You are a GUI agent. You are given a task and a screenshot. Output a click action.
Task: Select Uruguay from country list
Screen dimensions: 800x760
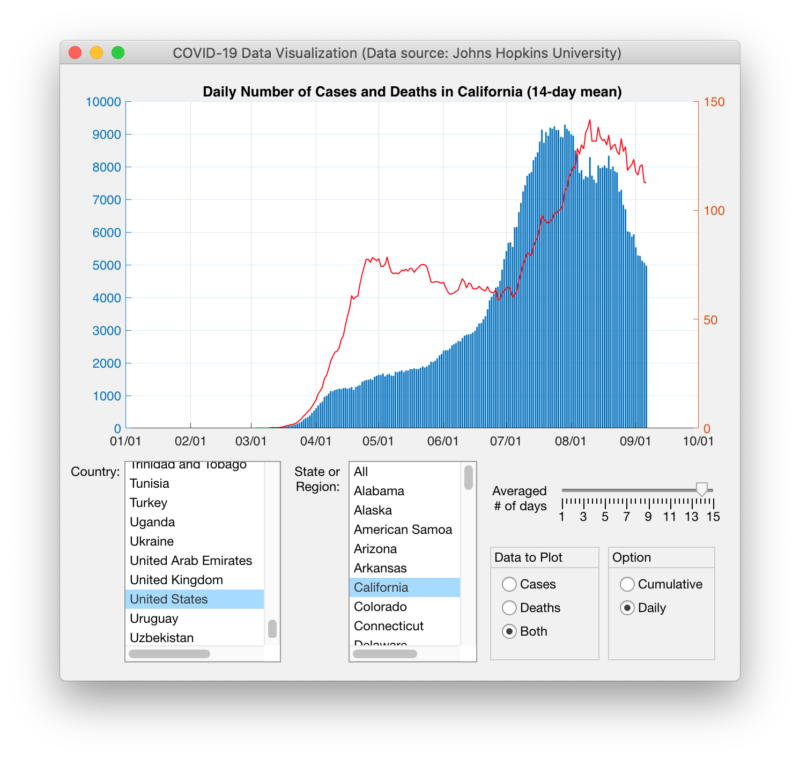pos(153,618)
